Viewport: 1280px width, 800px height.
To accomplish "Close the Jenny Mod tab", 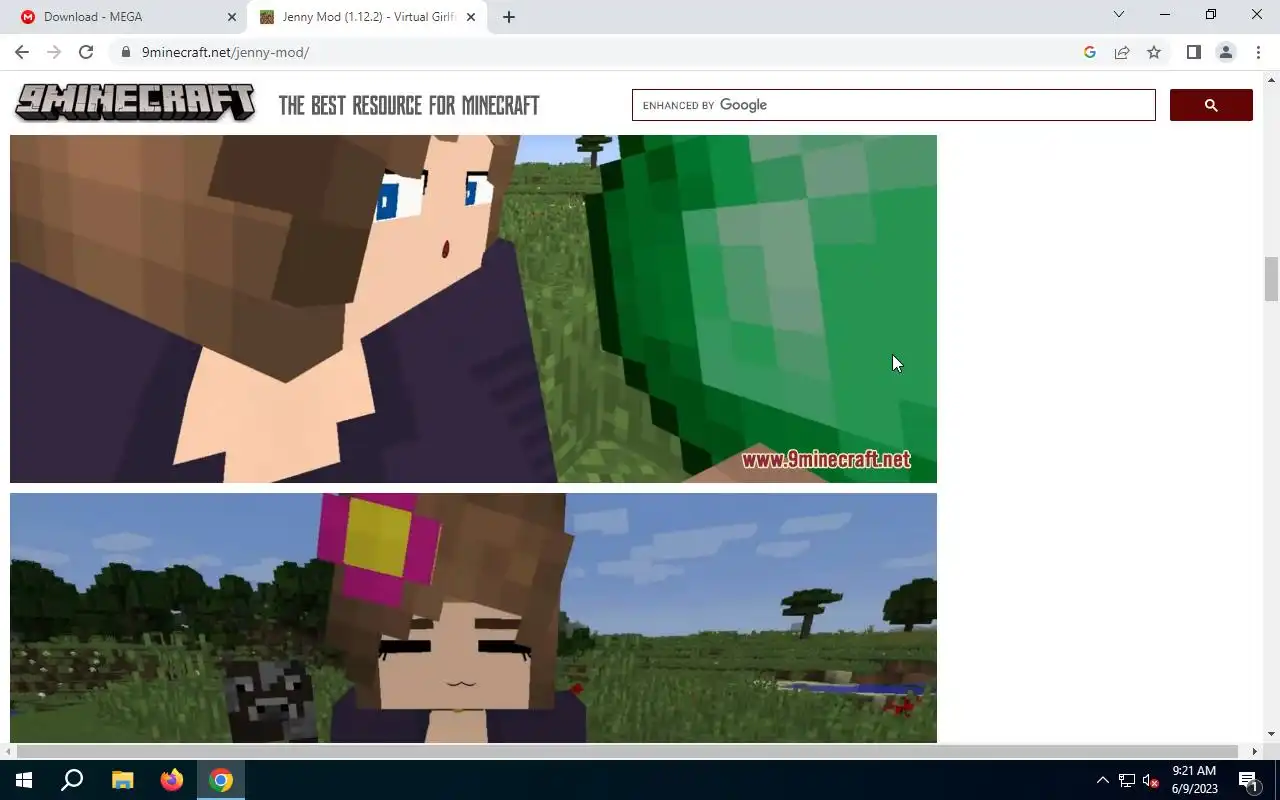I will pos(471,17).
